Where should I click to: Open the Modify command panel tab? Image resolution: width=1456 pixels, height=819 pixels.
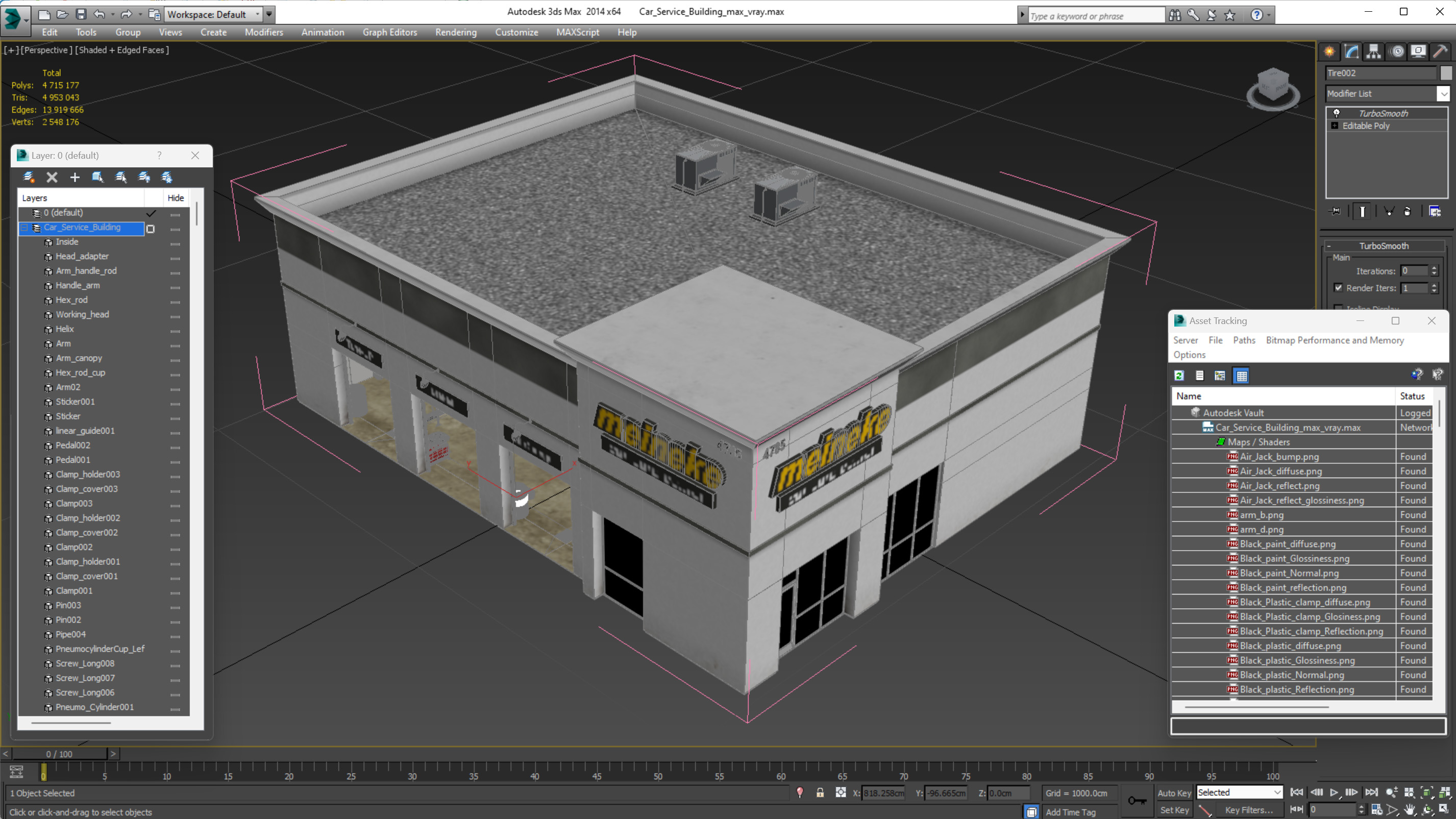1351,52
